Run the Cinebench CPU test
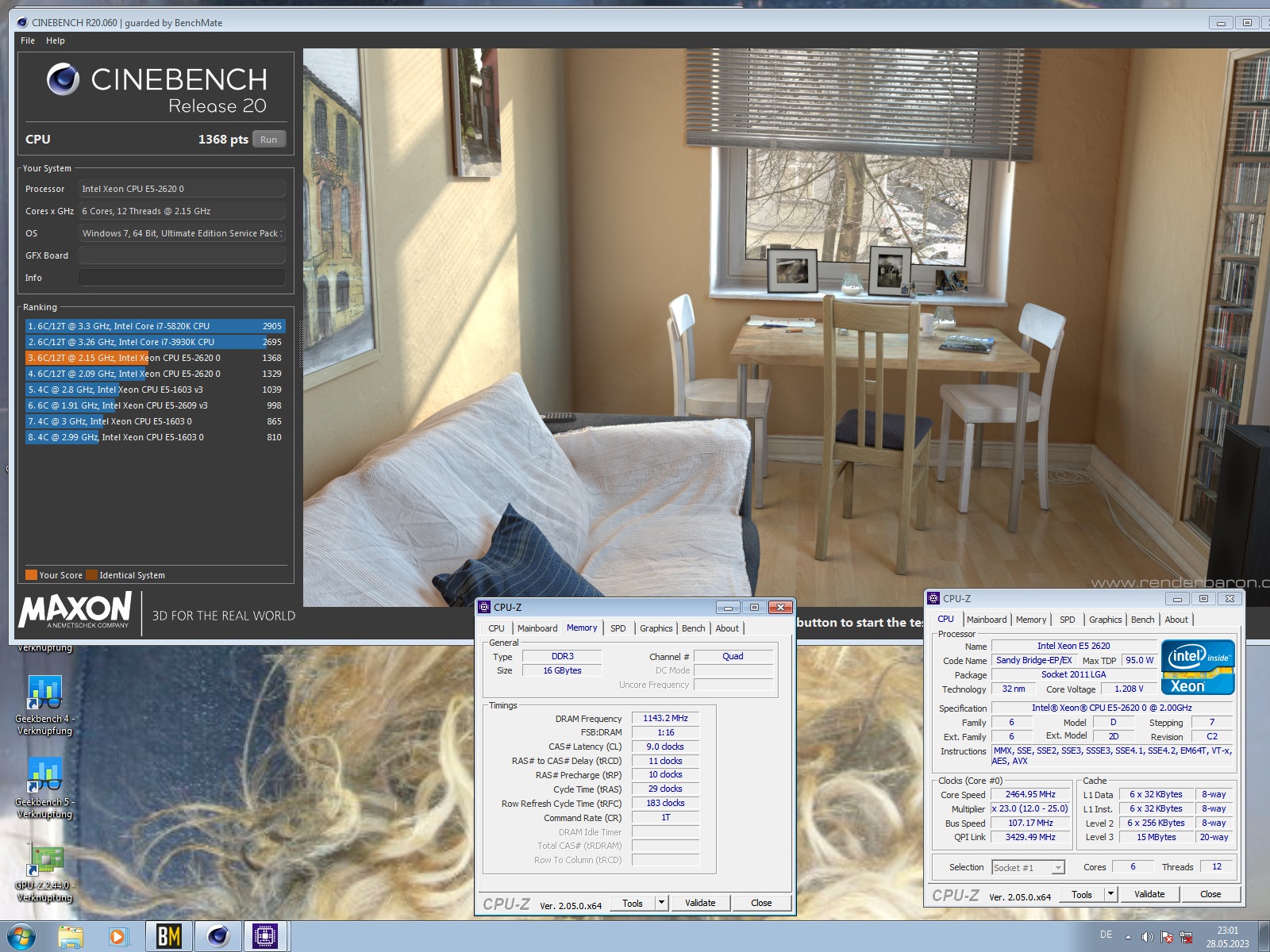 pos(269,140)
